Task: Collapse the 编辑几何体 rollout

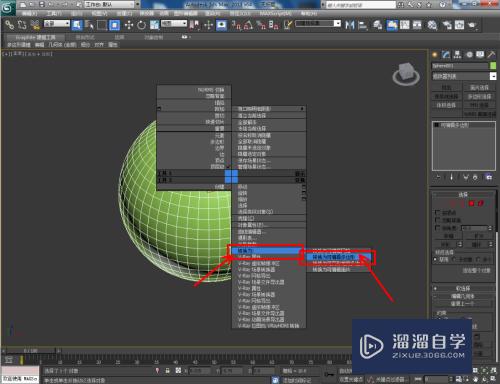Action: click(x=464, y=296)
